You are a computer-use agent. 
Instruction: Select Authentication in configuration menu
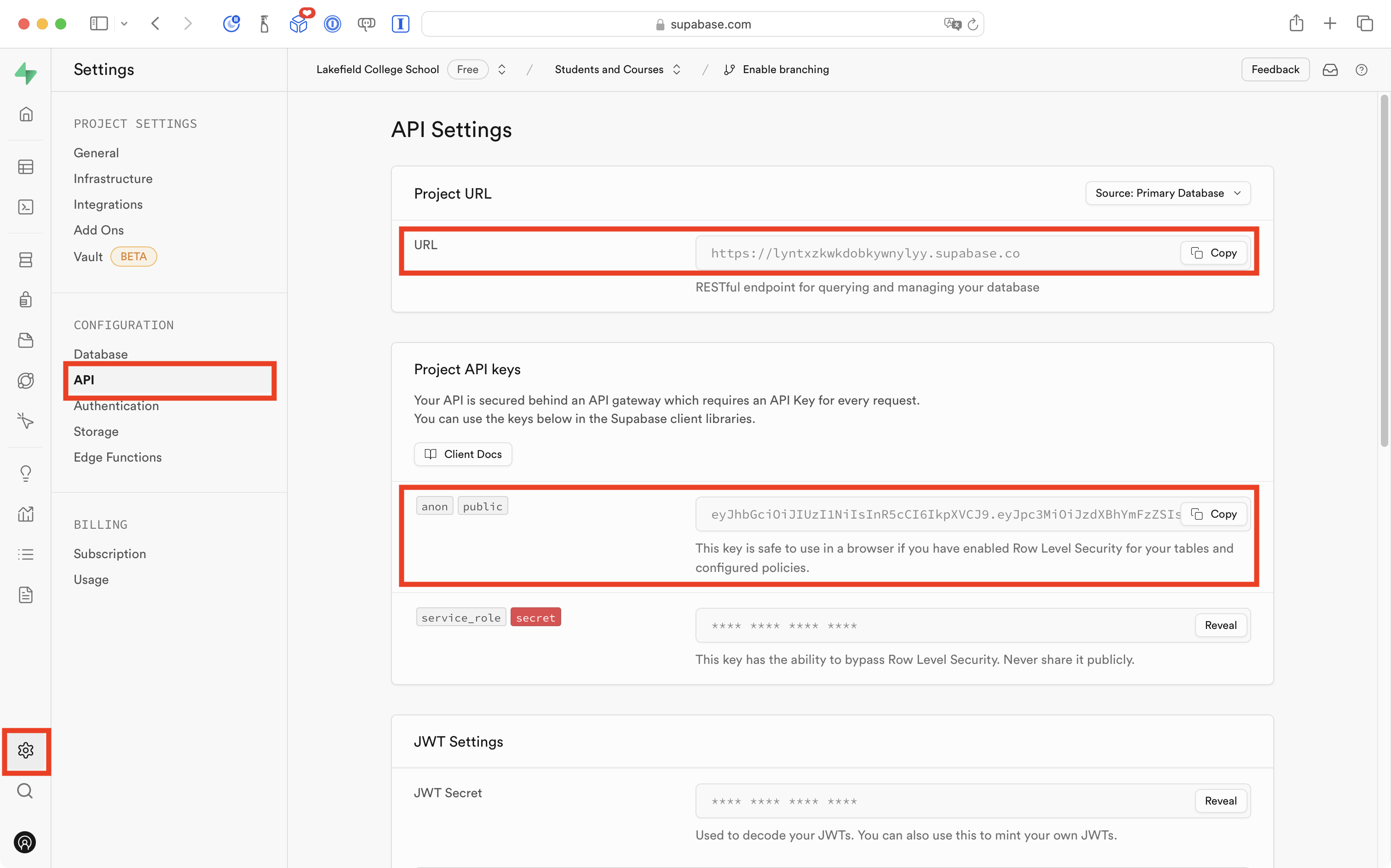pyautogui.click(x=116, y=406)
